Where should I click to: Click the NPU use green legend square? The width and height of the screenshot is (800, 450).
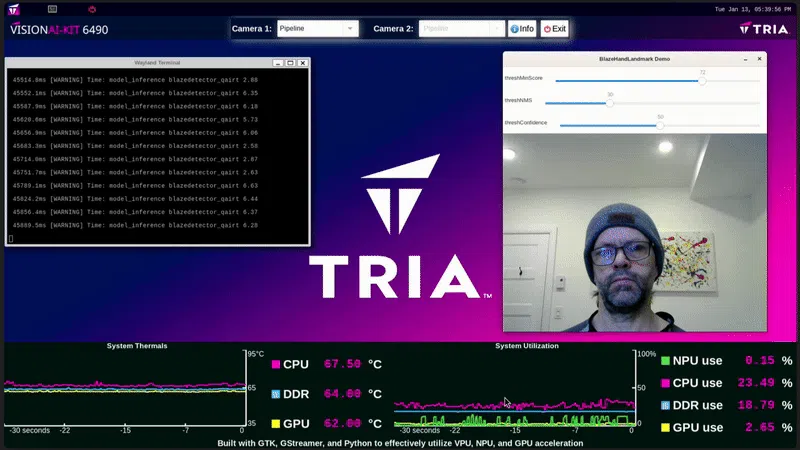(x=665, y=361)
